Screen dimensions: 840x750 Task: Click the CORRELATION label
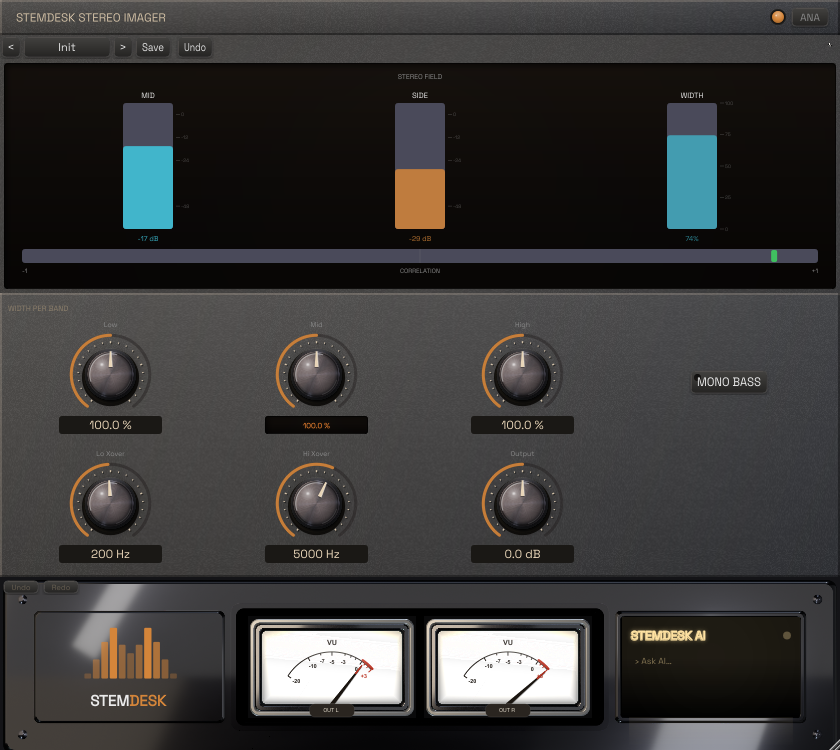click(420, 271)
